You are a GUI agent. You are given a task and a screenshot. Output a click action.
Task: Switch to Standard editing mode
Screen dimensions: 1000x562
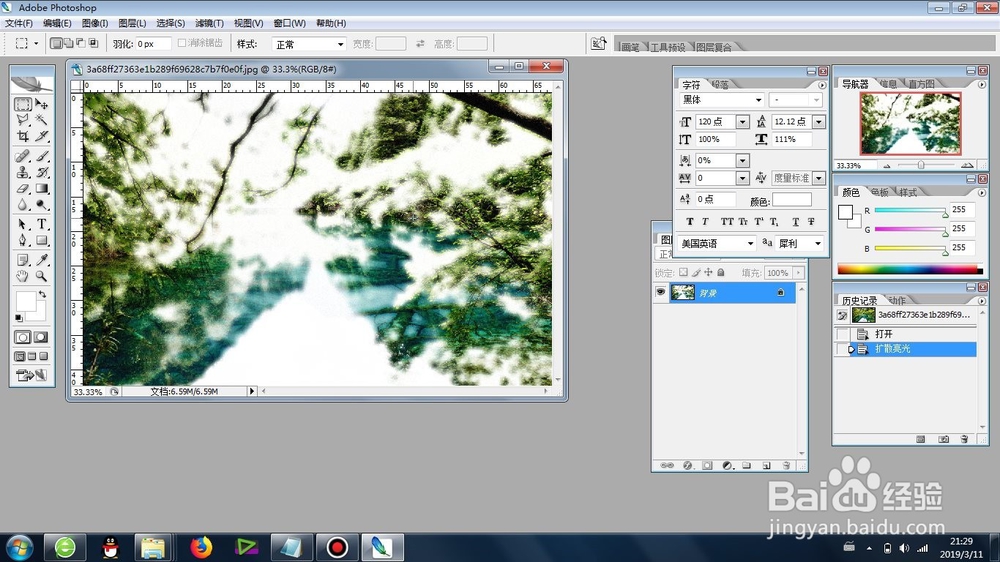(x=23, y=337)
